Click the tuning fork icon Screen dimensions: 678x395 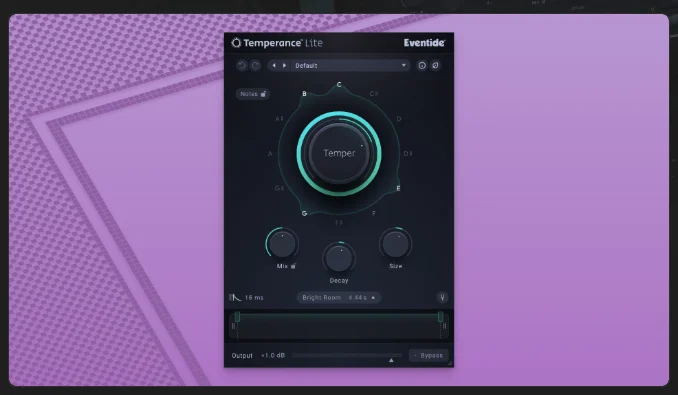tap(442, 297)
